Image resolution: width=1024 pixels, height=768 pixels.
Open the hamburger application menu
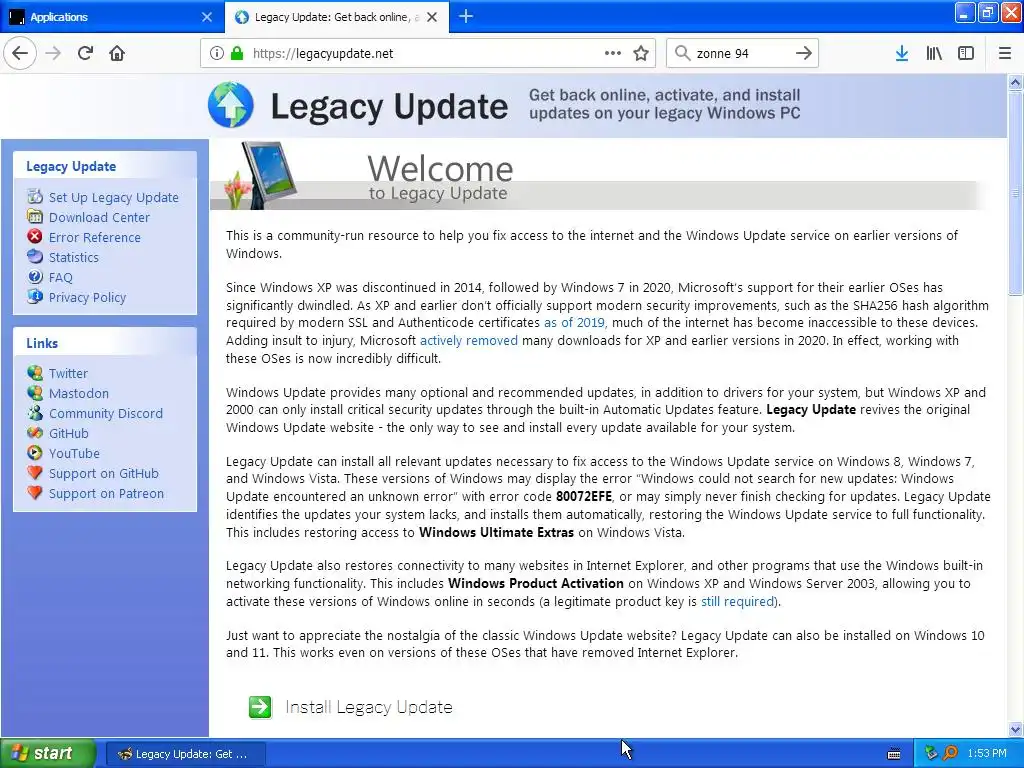pos(1005,54)
